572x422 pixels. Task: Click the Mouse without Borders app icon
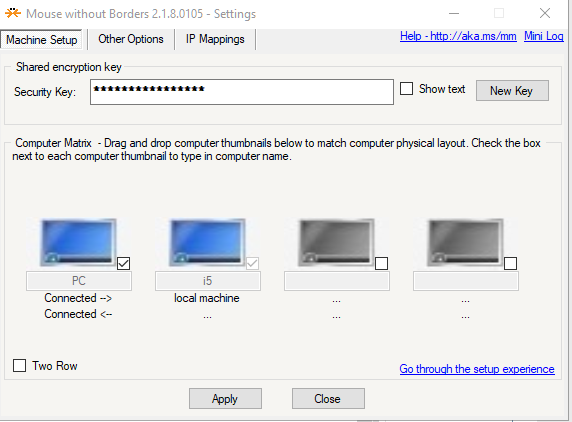(x=12, y=13)
